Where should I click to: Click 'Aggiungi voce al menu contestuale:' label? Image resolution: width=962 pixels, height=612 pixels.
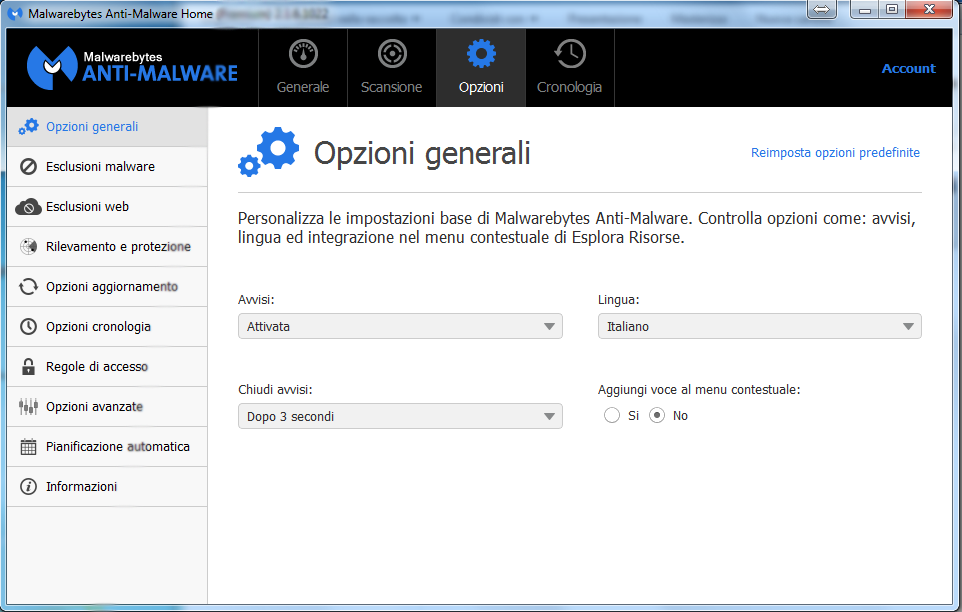(x=699, y=390)
